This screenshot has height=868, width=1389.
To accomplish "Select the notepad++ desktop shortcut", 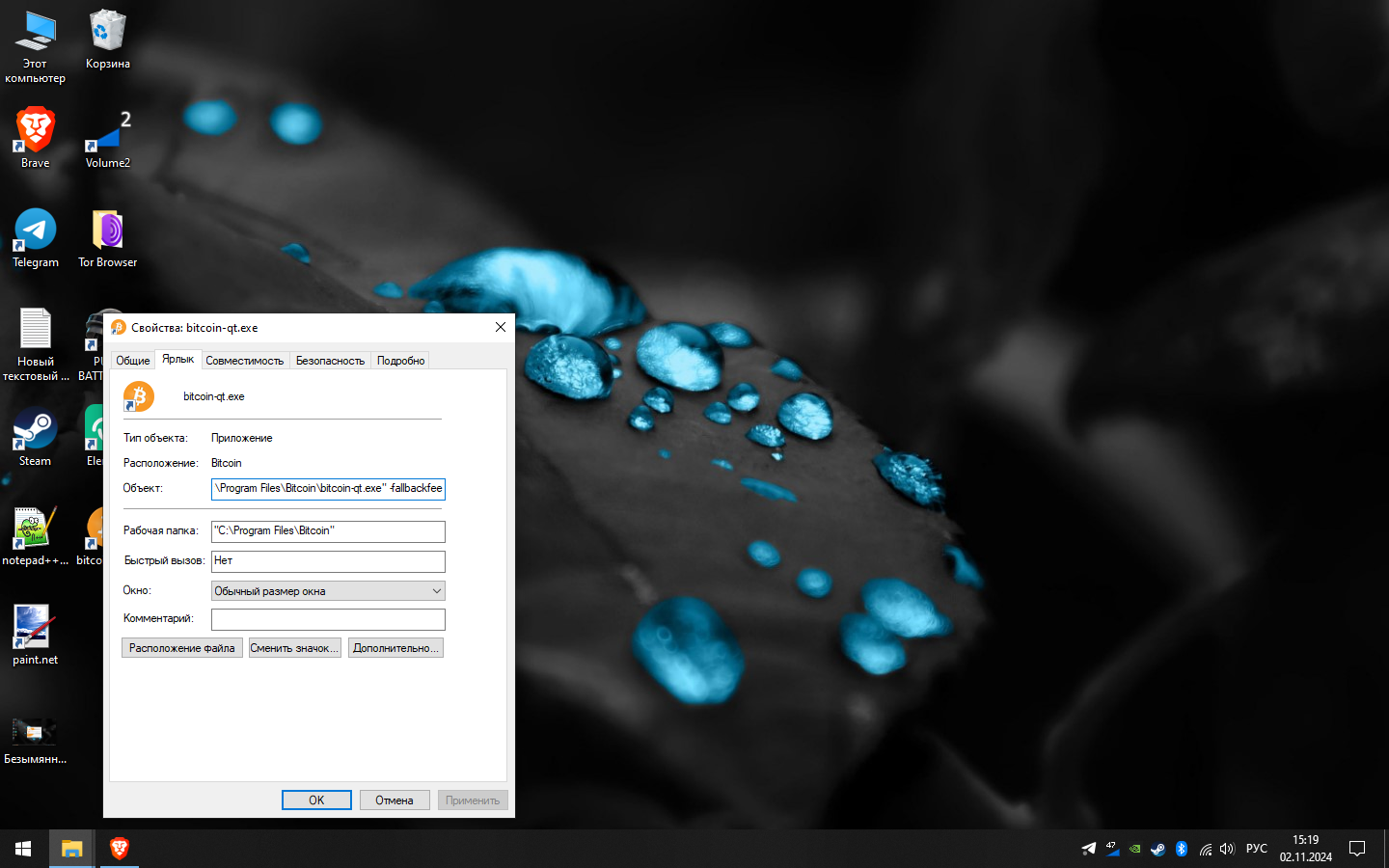I will pyautogui.click(x=35, y=536).
